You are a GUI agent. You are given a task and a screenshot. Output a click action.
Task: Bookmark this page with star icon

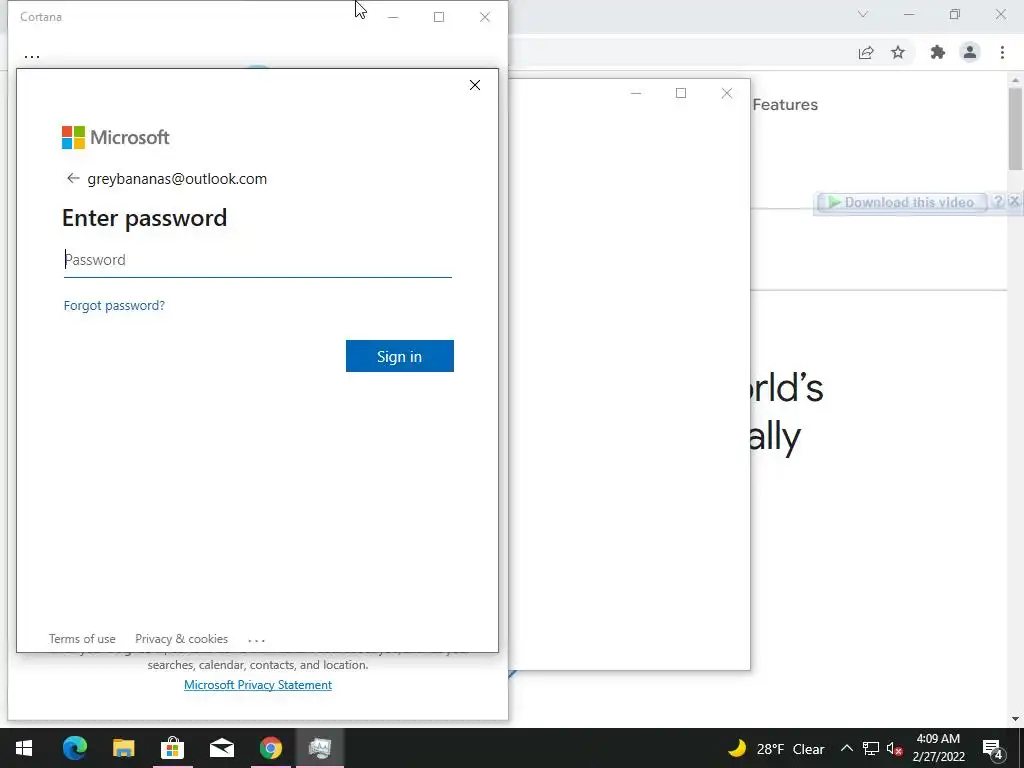pos(898,52)
